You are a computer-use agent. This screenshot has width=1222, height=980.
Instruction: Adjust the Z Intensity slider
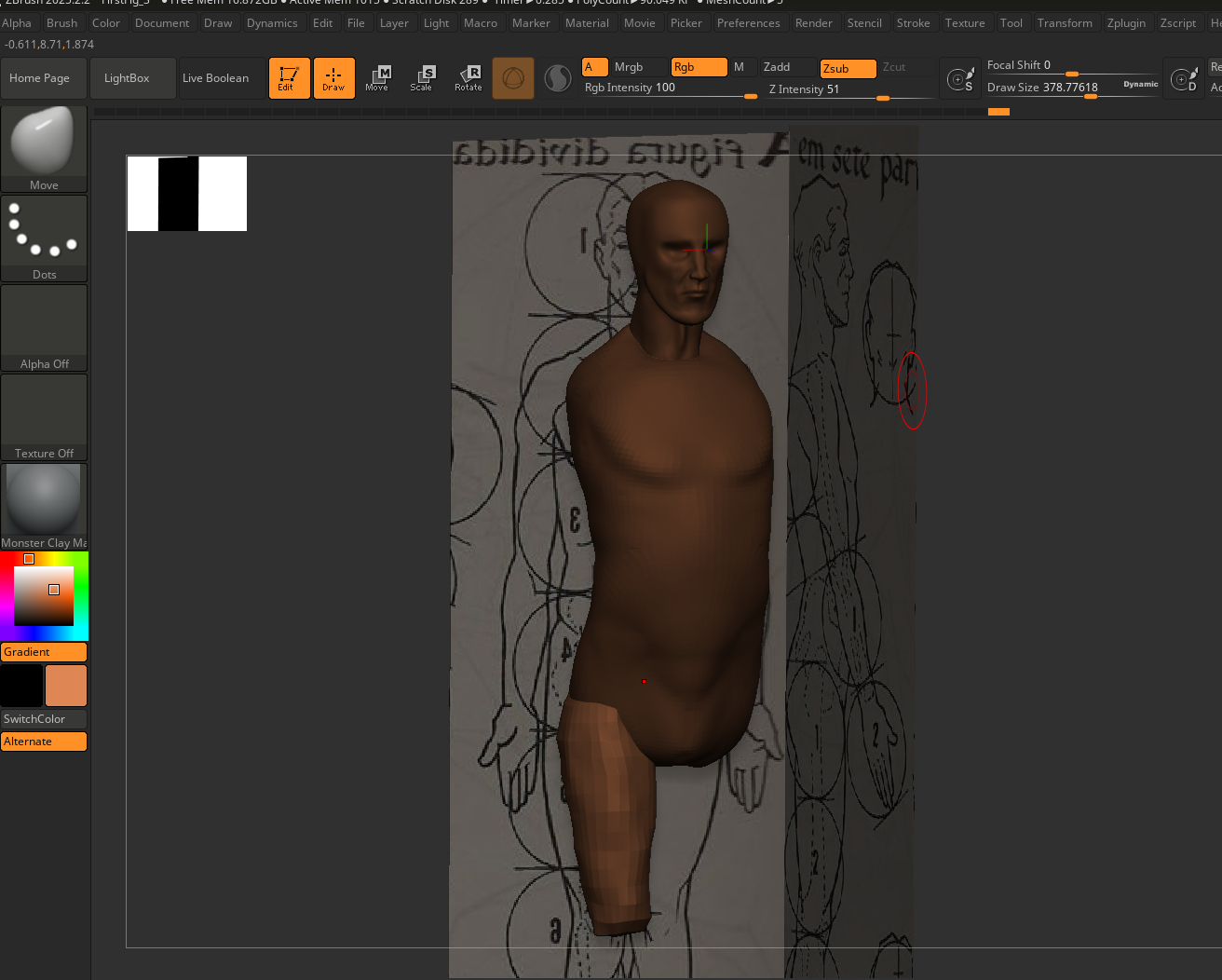point(850,90)
